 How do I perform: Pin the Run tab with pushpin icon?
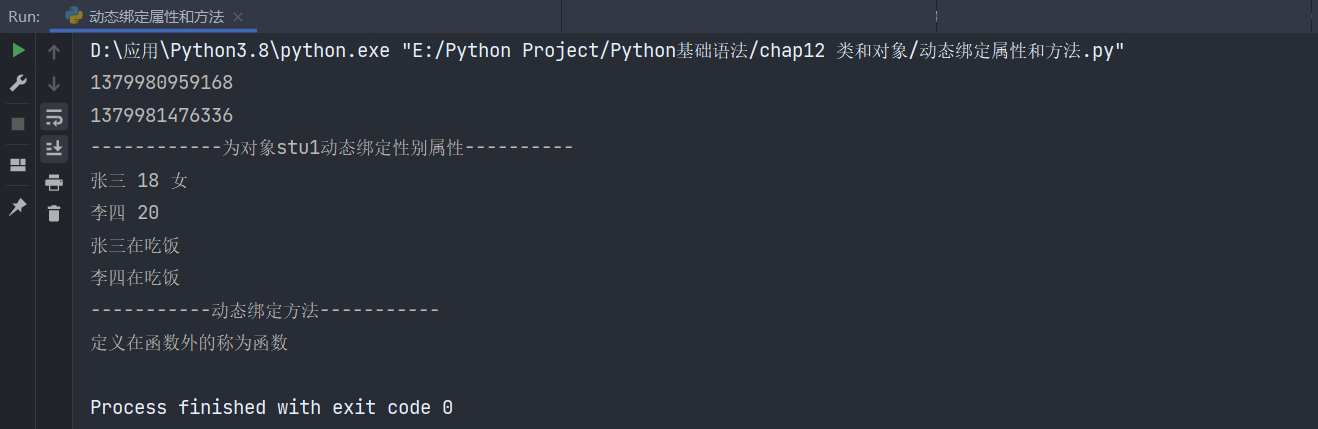[x=18, y=207]
